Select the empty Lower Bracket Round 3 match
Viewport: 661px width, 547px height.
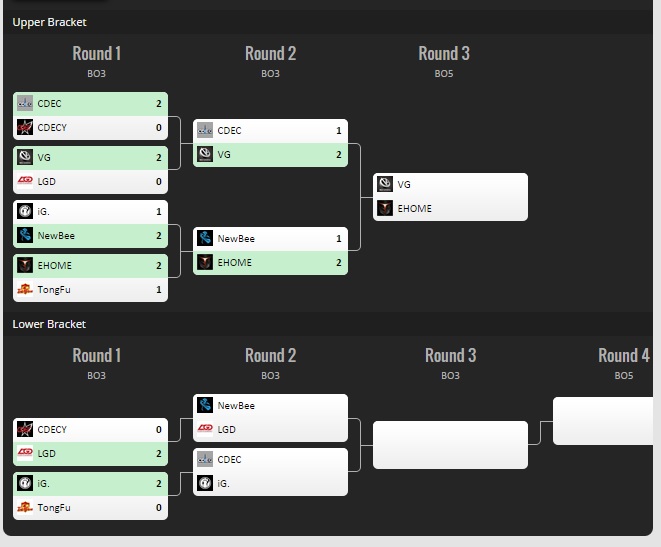pos(450,445)
